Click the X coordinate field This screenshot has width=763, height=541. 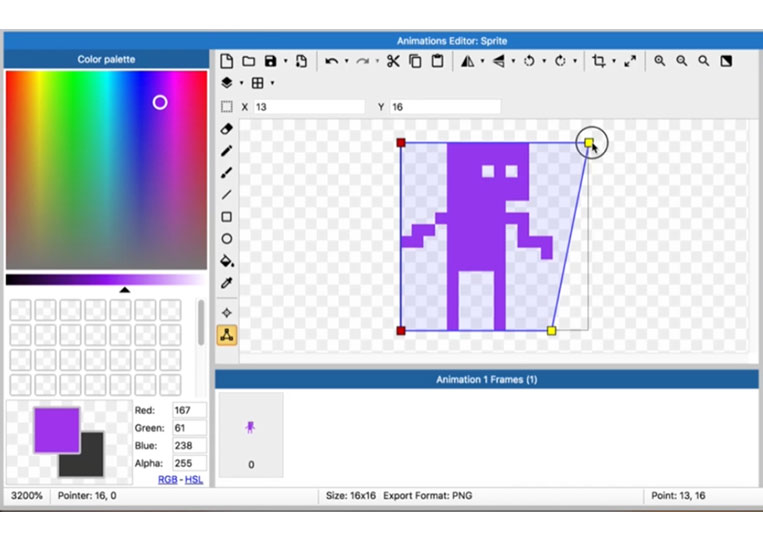(x=309, y=107)
